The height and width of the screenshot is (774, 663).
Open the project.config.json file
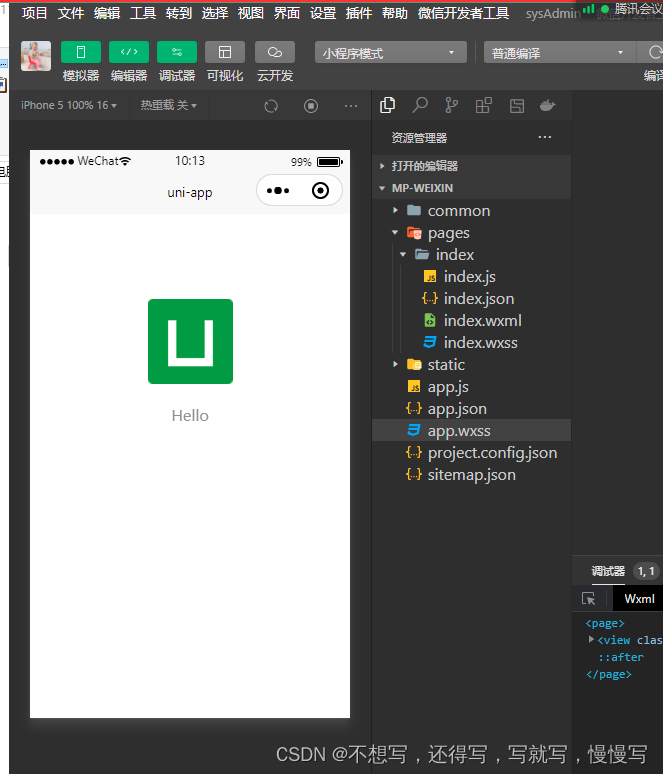tap(471, 453)
